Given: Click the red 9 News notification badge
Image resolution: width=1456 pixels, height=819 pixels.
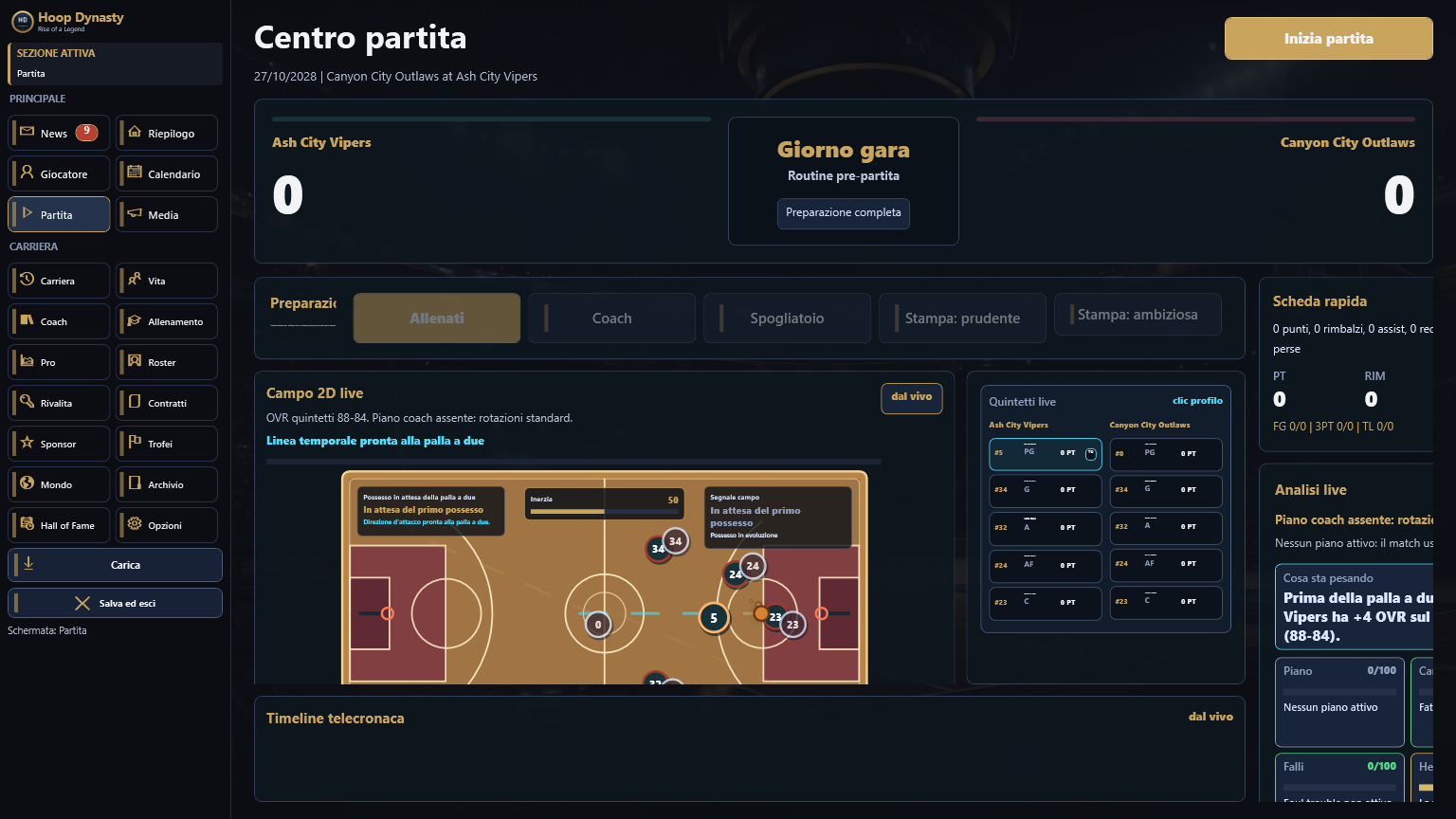Looking at the screenshot, I should pos(86,132).
